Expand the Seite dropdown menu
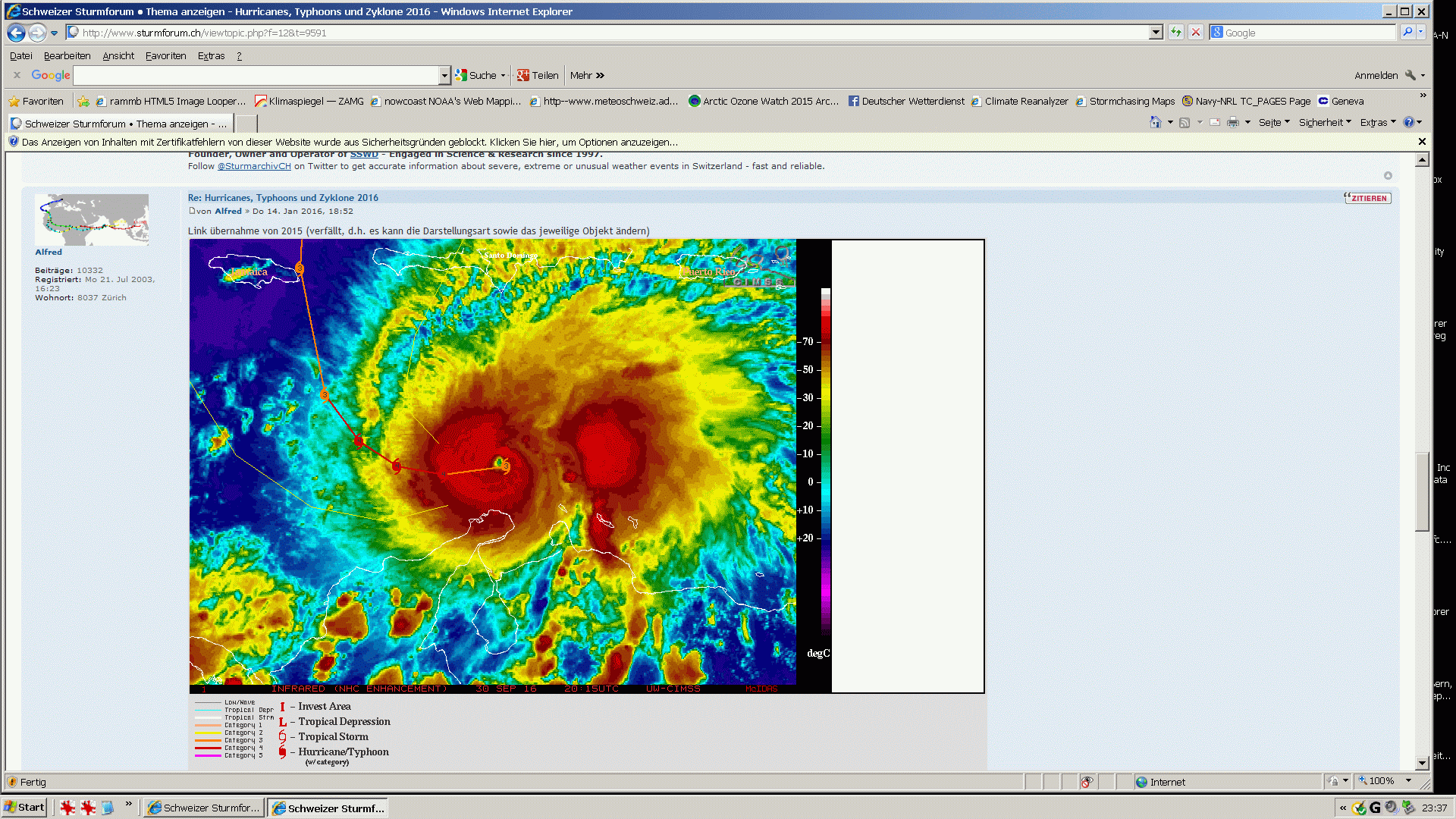This screenshot has height=819, width=1456. tap(1274, 122)
